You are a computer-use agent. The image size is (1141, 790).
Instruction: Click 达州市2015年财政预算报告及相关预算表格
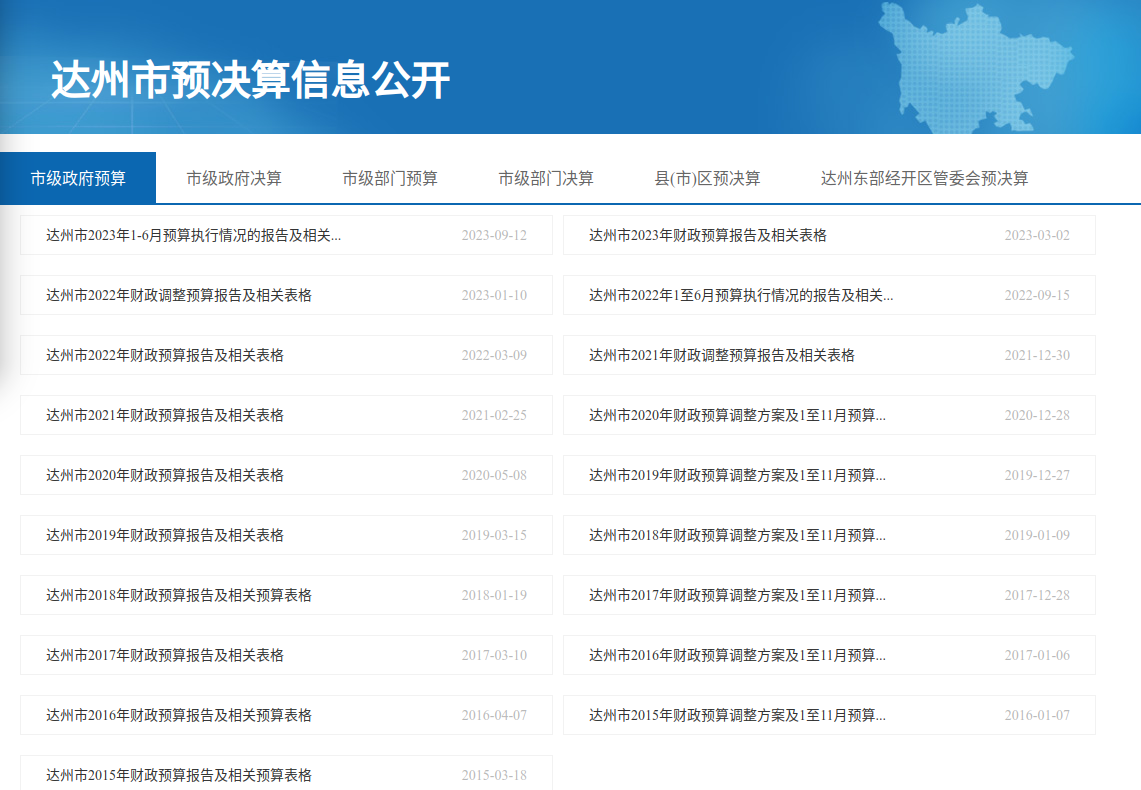tap(178, 775)
